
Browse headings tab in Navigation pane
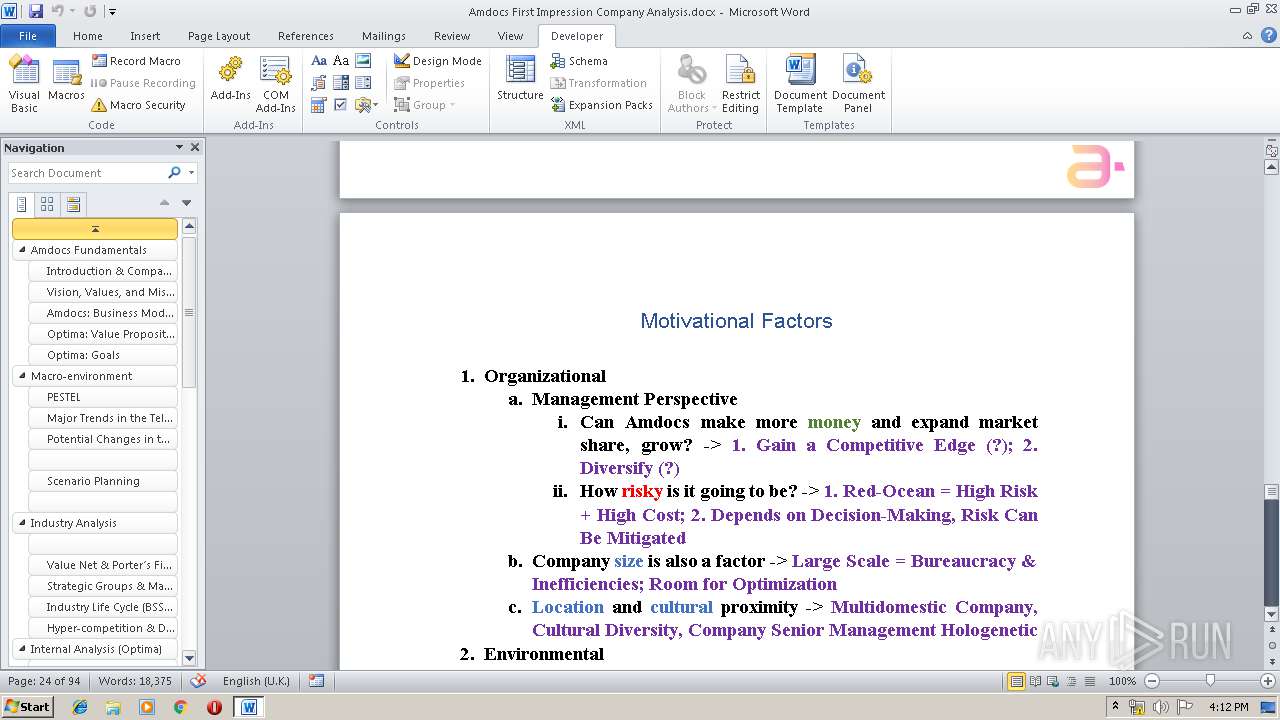(x=22, y=204)
